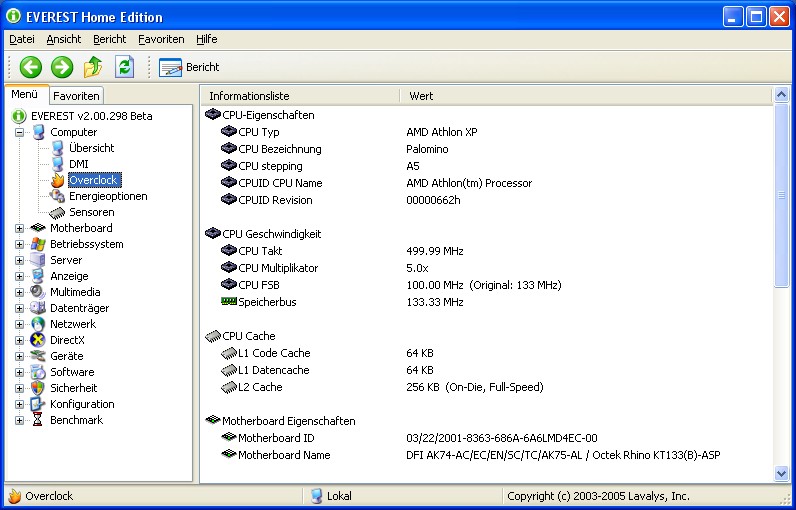
Task: Select the CPU Multiplikator row
Action: tap(487, 268)
